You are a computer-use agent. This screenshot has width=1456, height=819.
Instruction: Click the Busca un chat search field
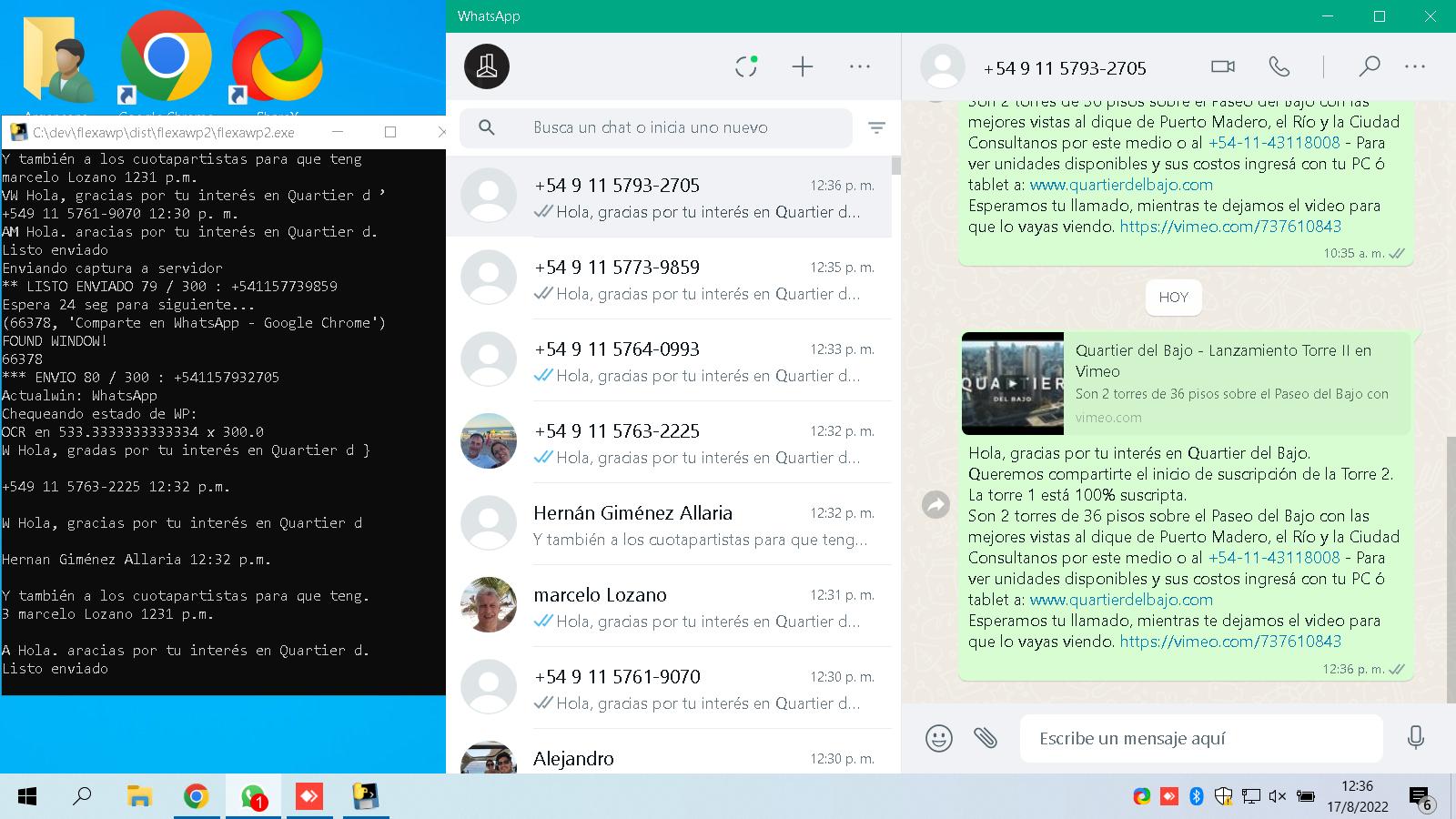[x=655, y=128]
